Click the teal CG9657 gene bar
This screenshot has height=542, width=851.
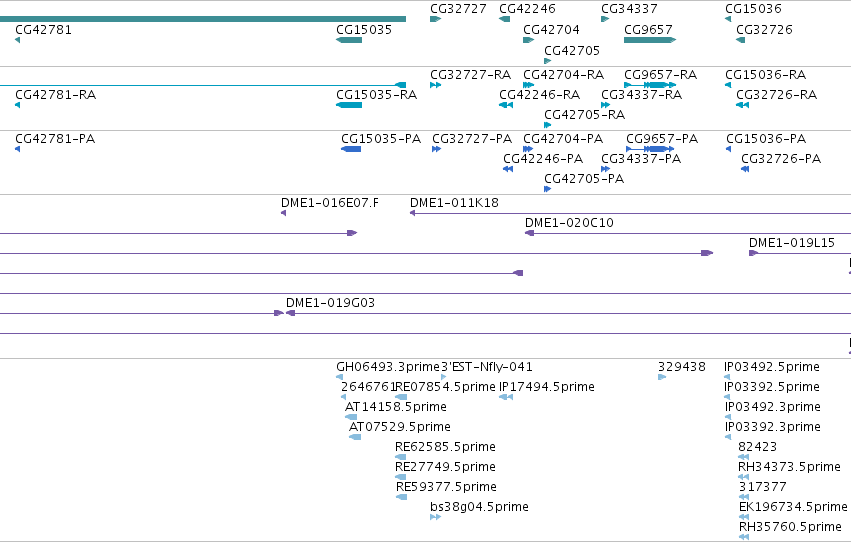(650, 40)
